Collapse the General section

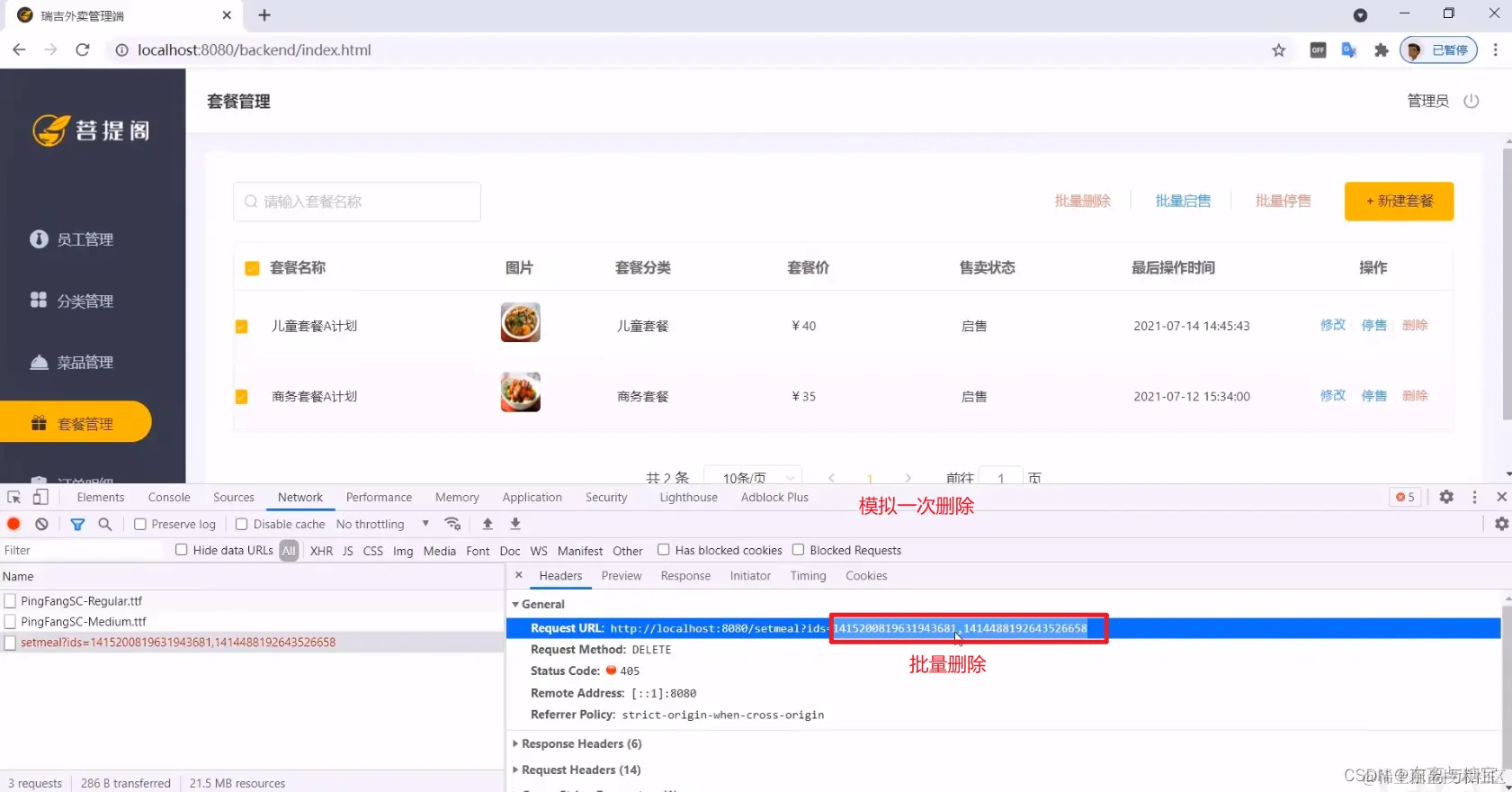pyautogui.click(x=538, y=604)
